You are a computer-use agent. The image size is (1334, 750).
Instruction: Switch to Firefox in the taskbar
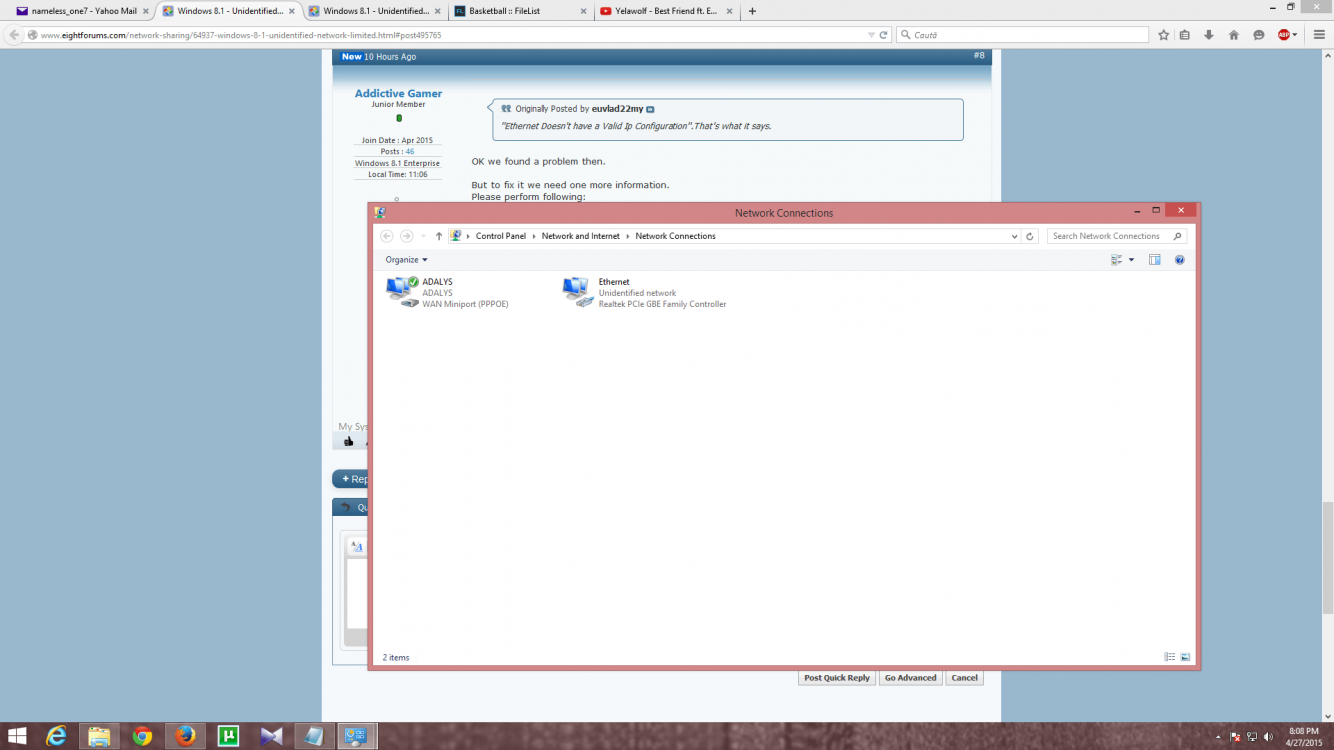pyautogui.click(x=185, y=737)
